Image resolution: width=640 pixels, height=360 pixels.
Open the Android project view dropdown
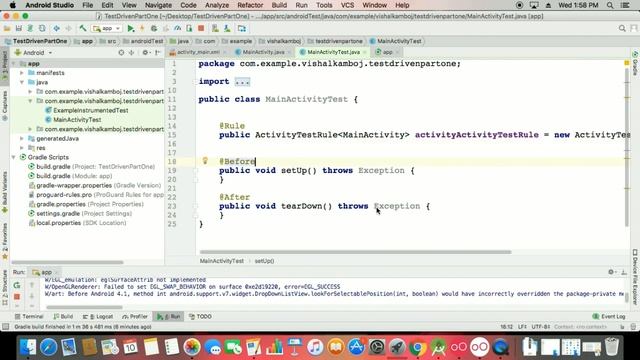[x=33, y=53]
